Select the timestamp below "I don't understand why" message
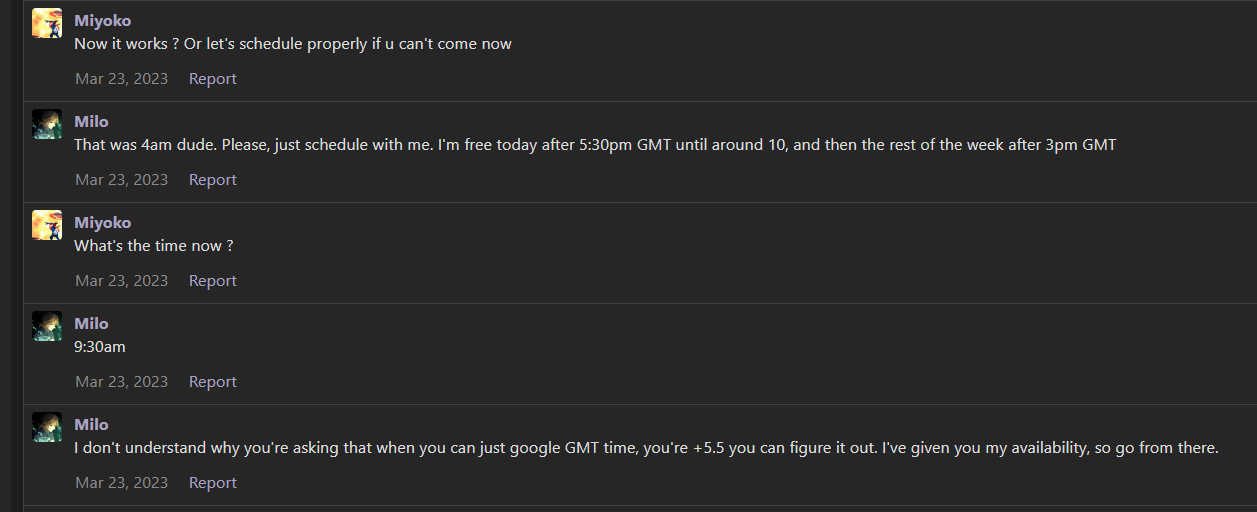Screen dimensions: 1257x512 point(122,483)
